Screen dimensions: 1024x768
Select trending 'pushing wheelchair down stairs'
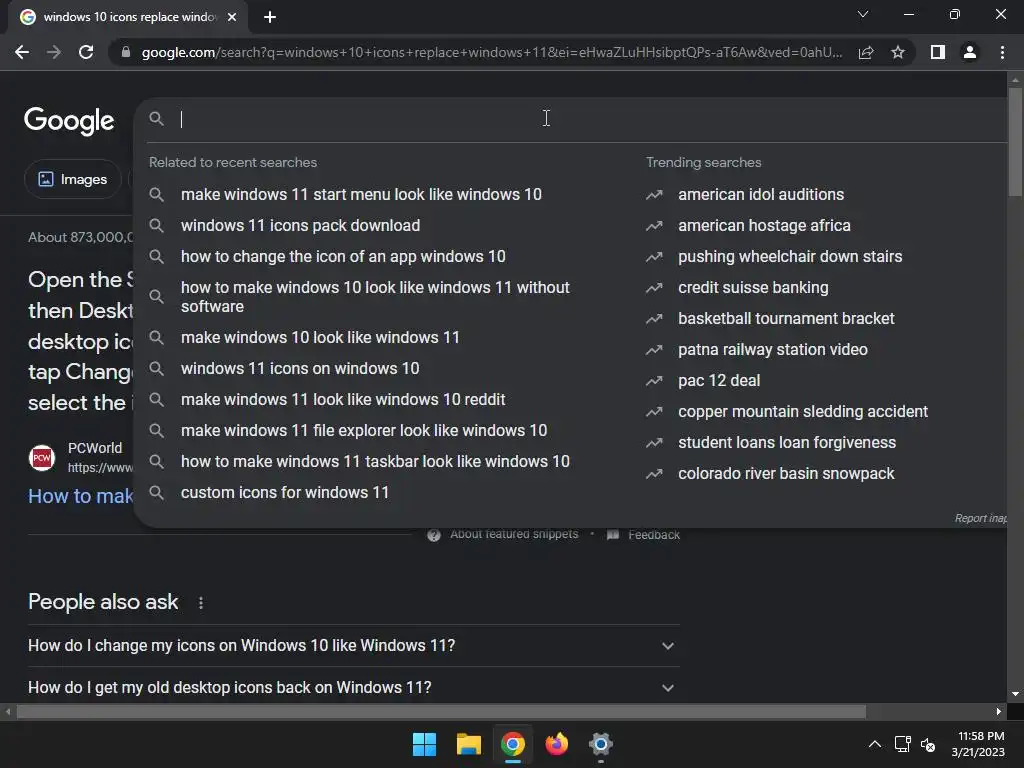tap(790, 257)
